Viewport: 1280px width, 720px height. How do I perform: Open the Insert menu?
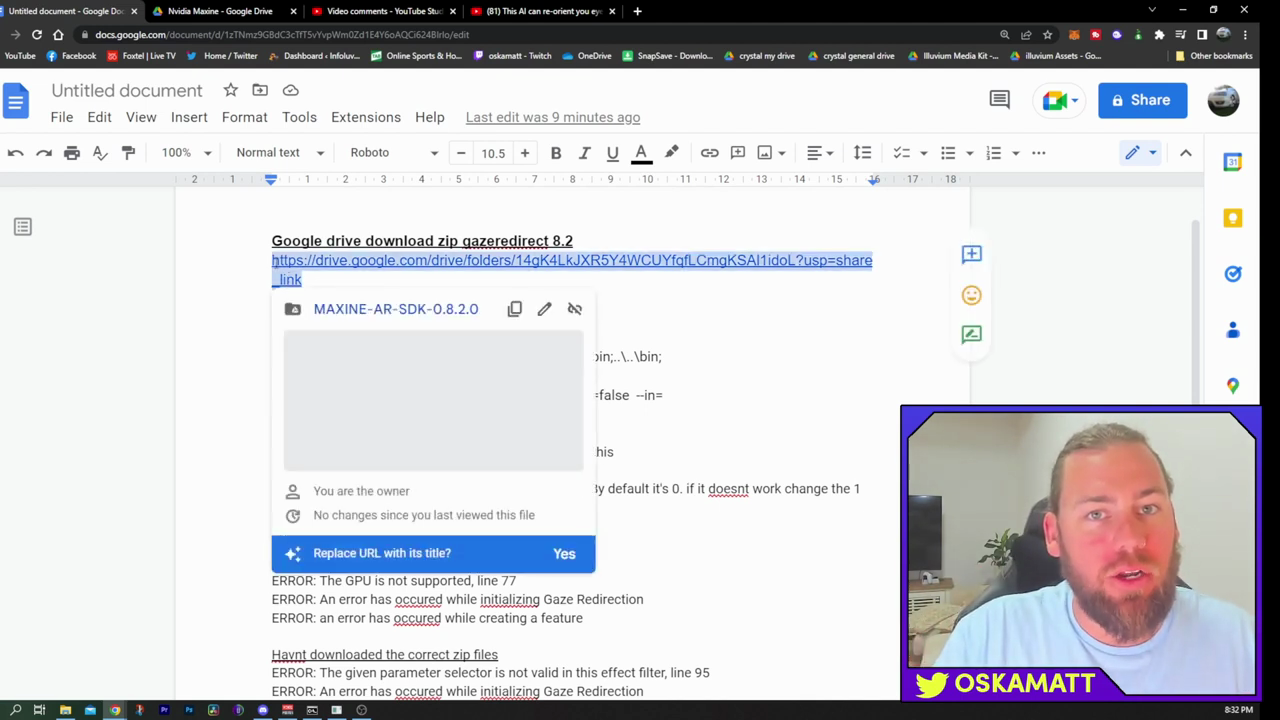coord(189,117)
